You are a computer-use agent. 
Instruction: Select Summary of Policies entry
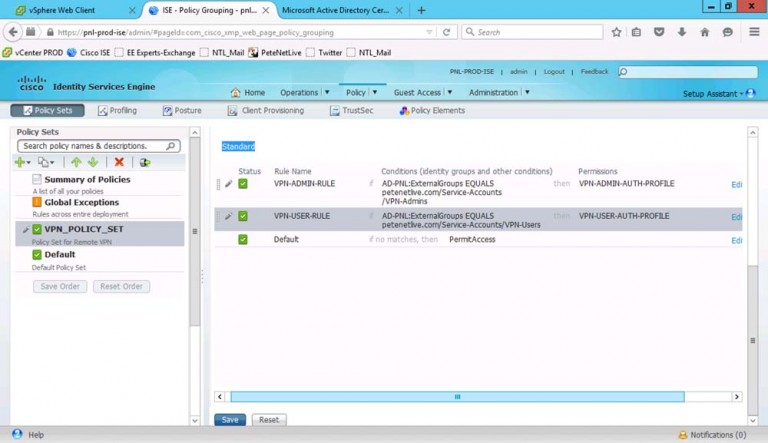[x=87, y=179]
